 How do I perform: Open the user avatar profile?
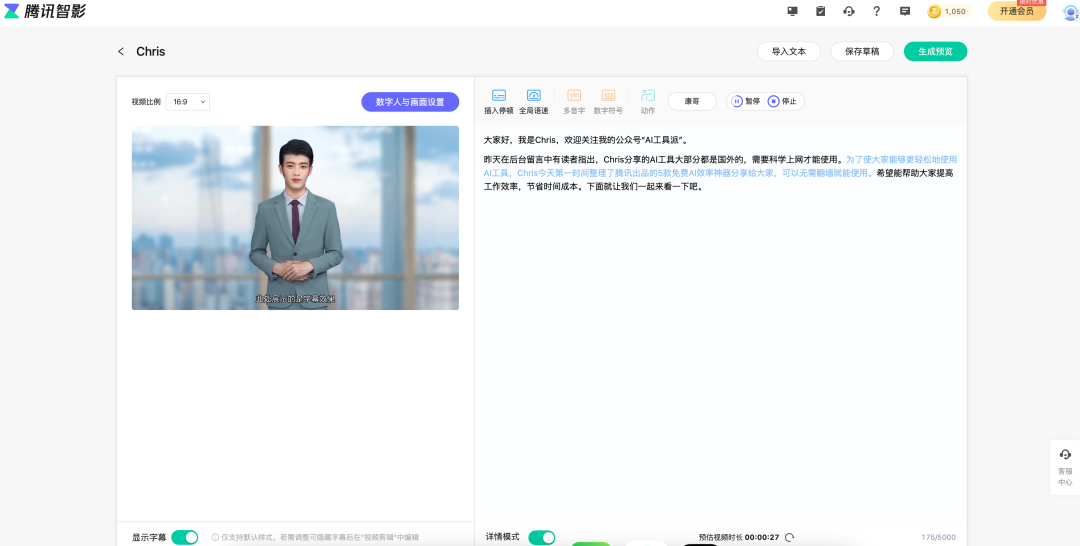point(1071,11)
